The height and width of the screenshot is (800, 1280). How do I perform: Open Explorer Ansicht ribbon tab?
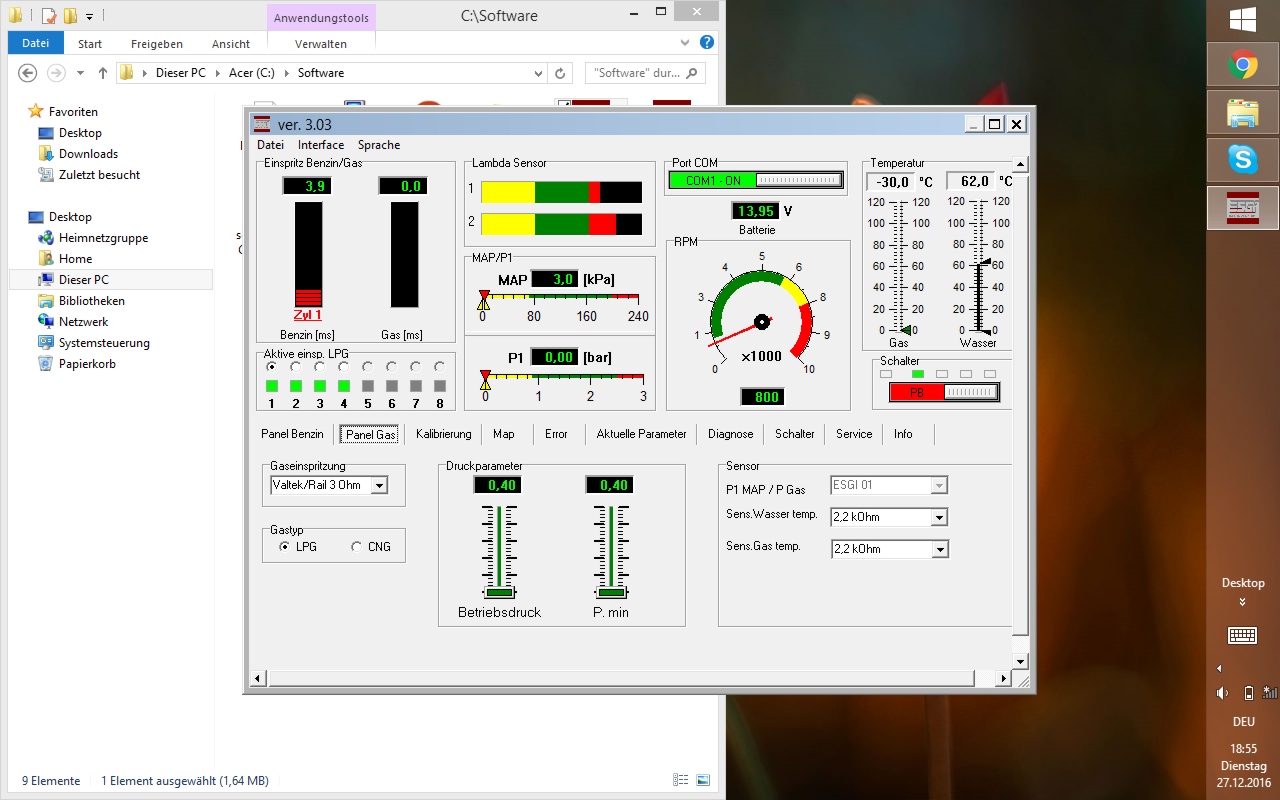pyautogui.click(x=231, y=44)
